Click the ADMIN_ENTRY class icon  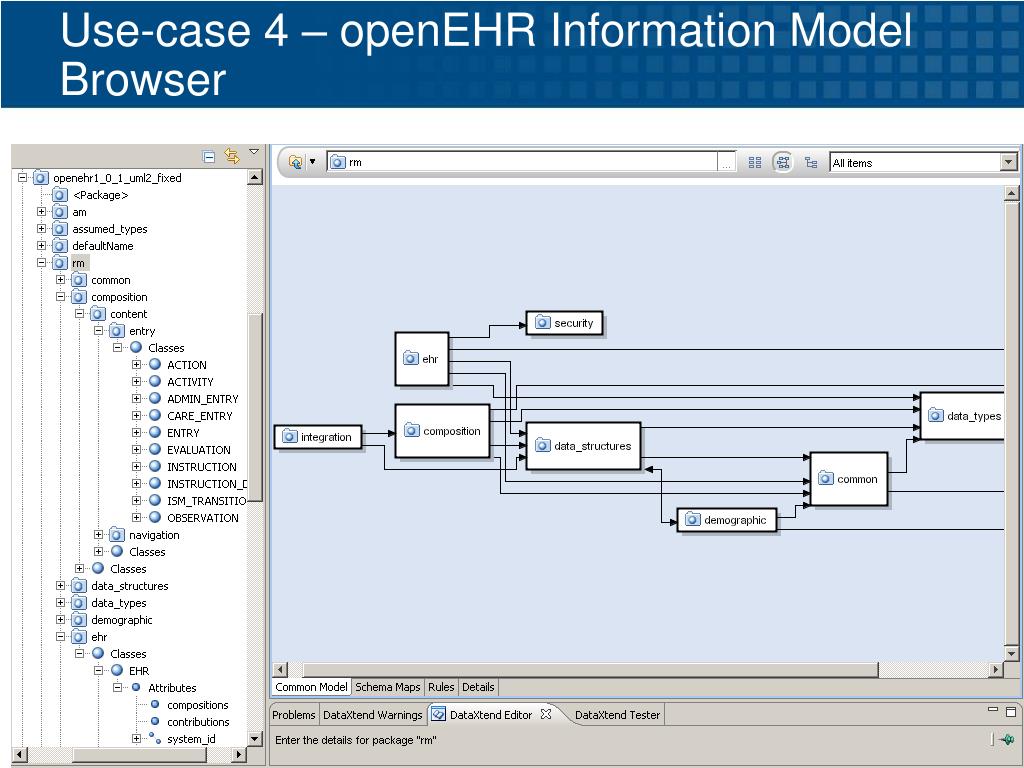[155, 398]
